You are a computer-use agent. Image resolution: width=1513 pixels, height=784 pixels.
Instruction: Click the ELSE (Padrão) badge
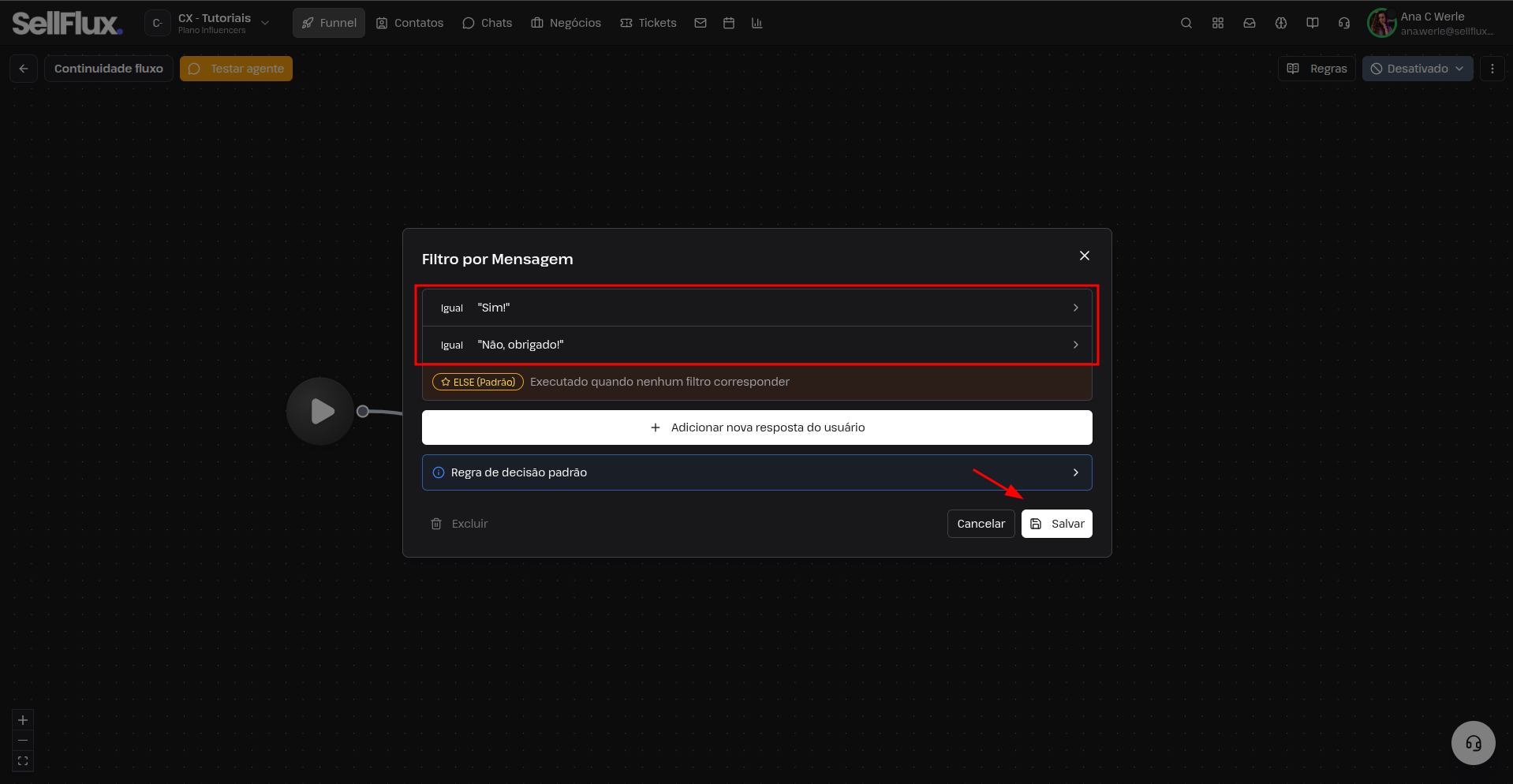pyautogui.click(x=478, y=382)
